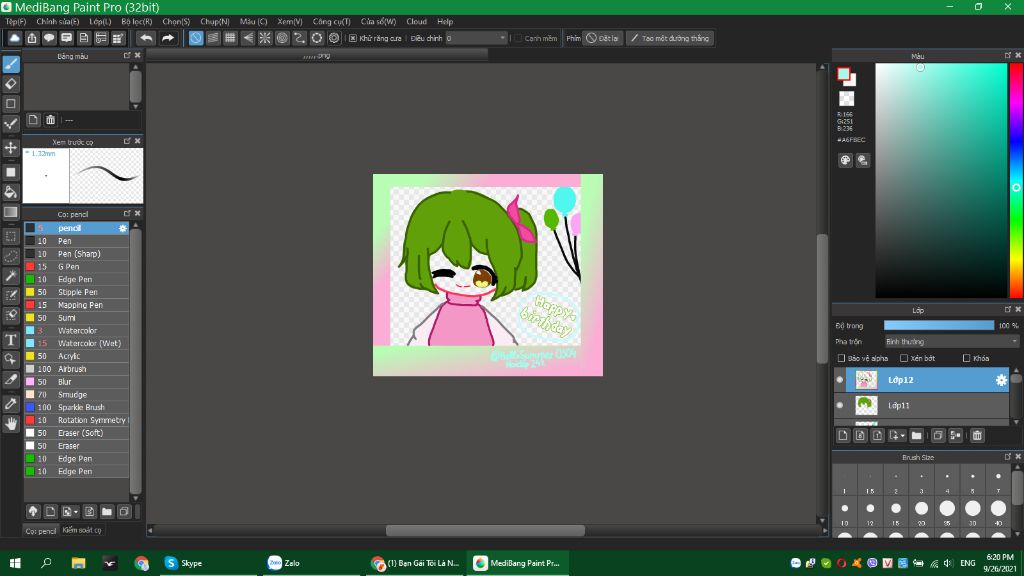Click Tạo một đường thẳng button
1024x576 pixels.
[669, 39]
